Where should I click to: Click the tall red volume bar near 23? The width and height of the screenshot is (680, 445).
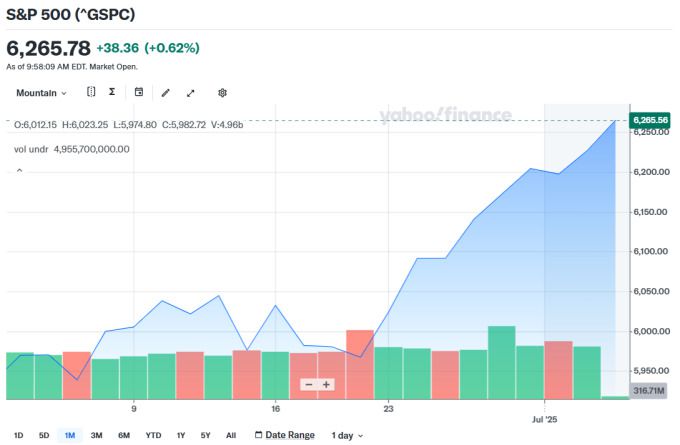pyautogui.click(x=359, y=365)
